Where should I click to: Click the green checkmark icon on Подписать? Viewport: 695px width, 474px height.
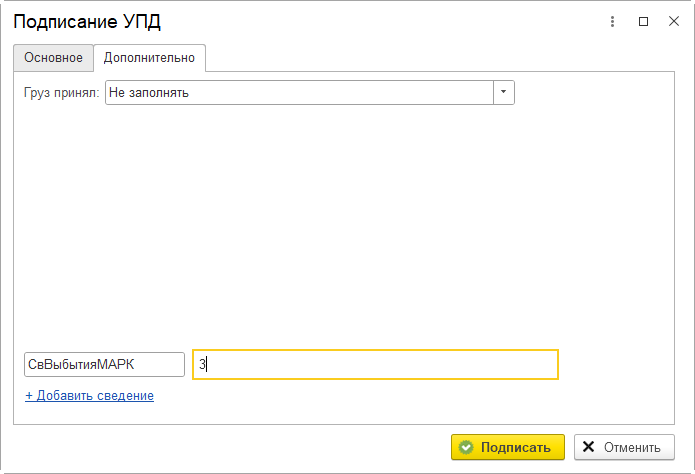click(466, 447)
